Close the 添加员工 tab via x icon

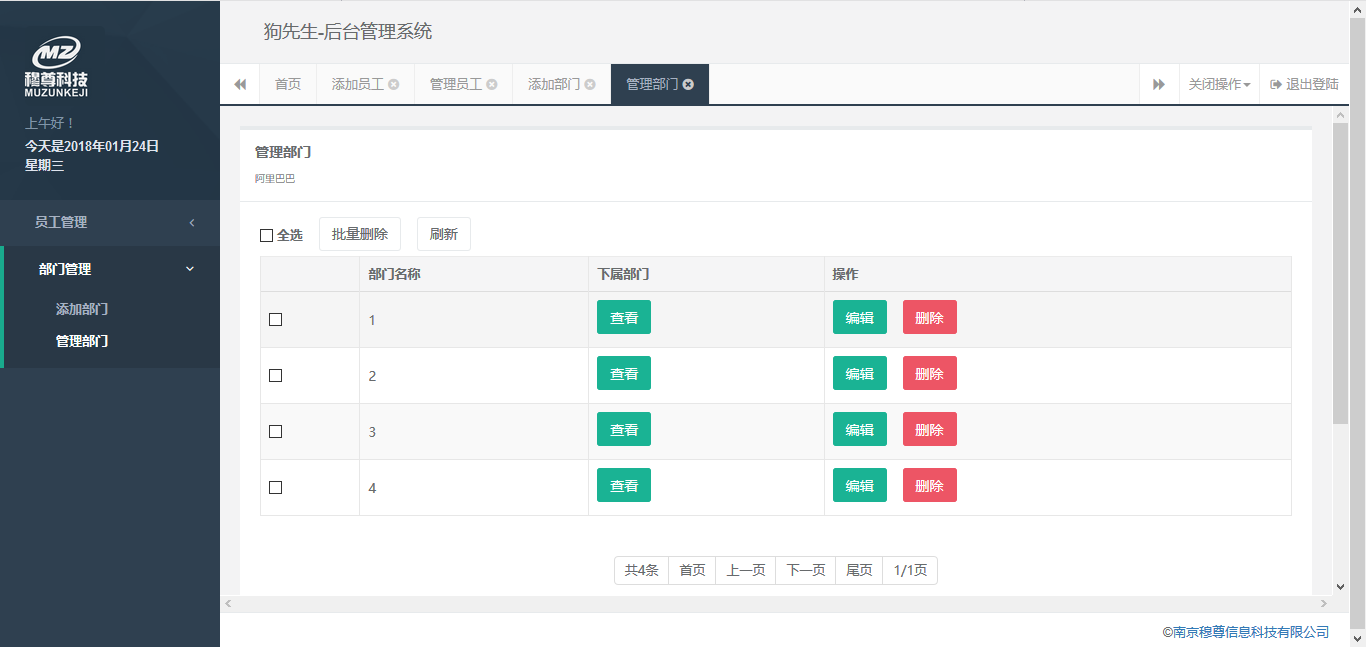(394, 85)
